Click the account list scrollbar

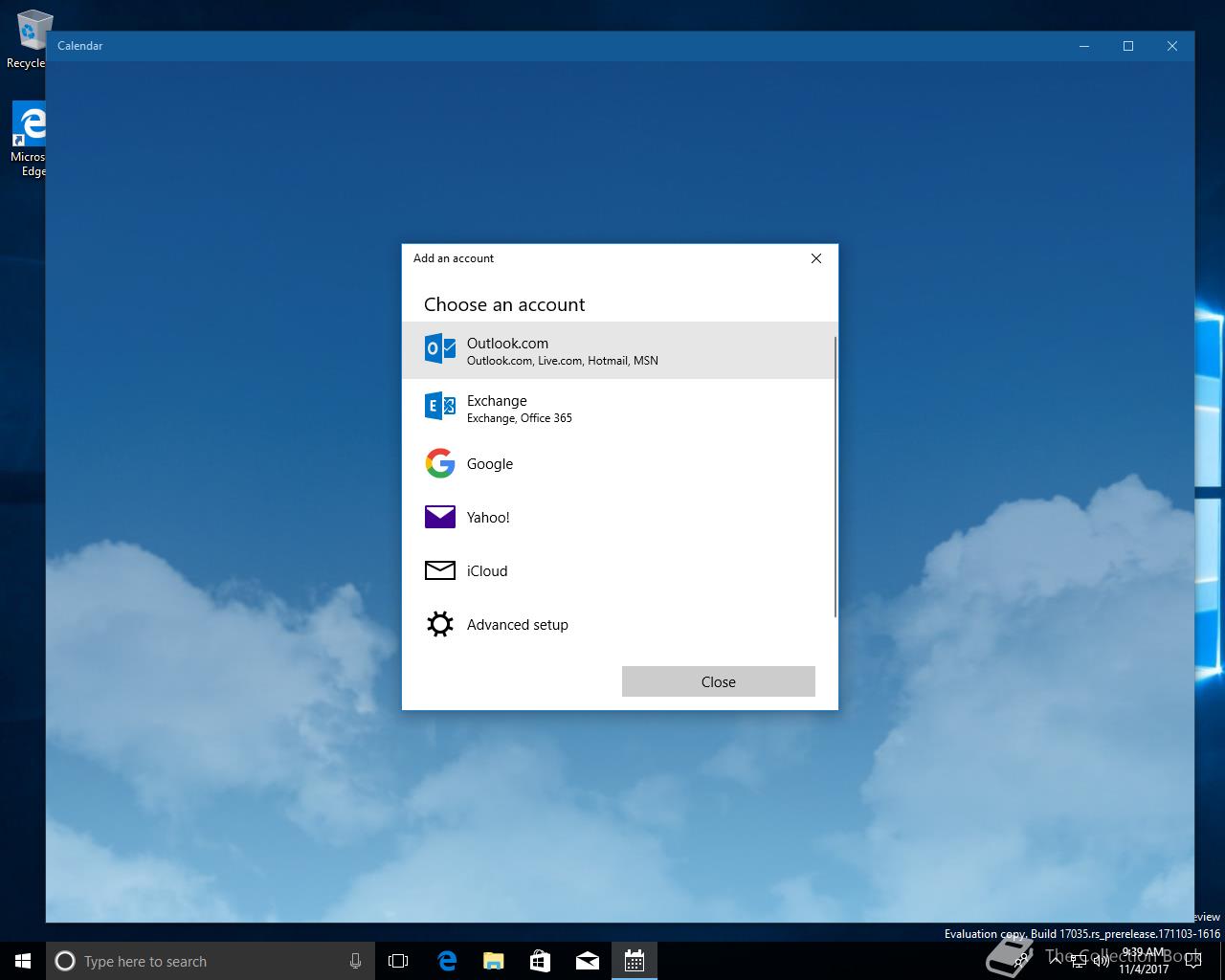835,477
